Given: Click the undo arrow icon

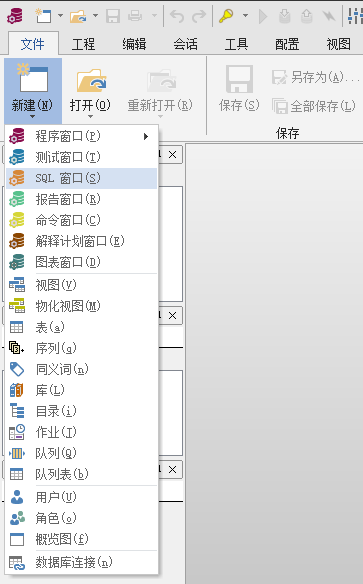Looking at the screenshot, I should click(x=177, y=16).
